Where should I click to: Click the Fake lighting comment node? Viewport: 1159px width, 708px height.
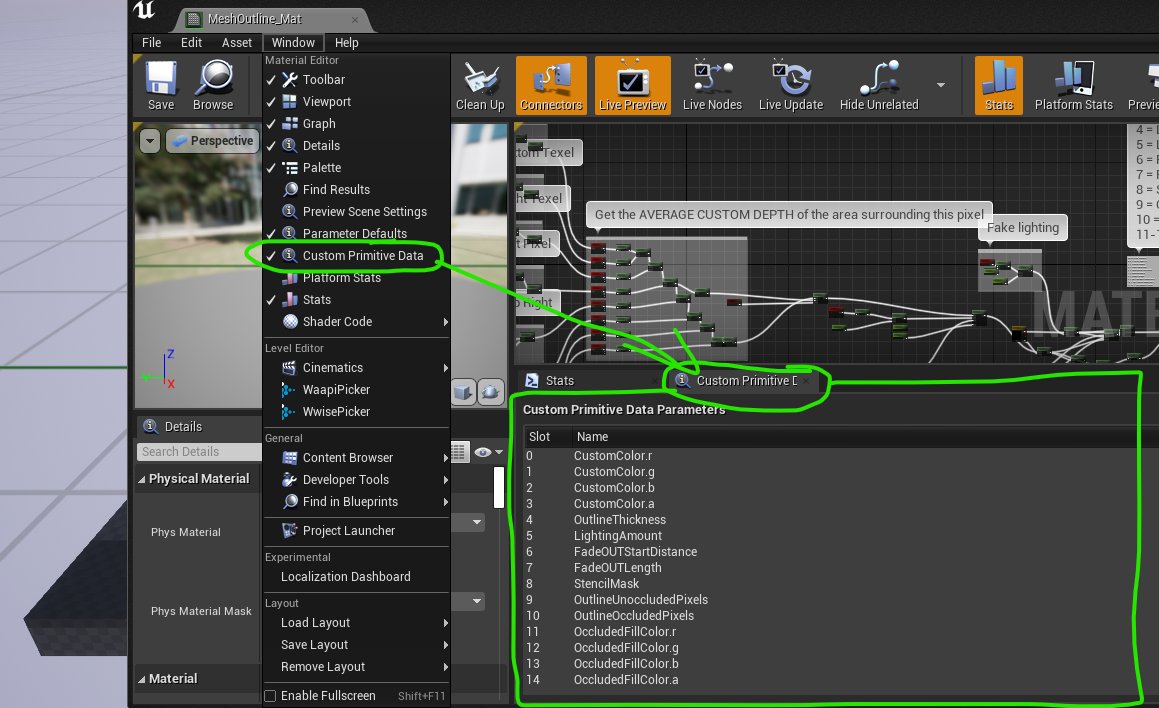click(x=1022, y=228)
